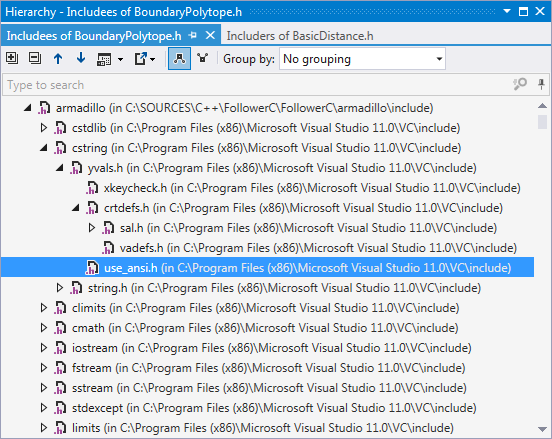
Task: Click the Collapse All toolbar icon
Action: [x=34, y=58]
